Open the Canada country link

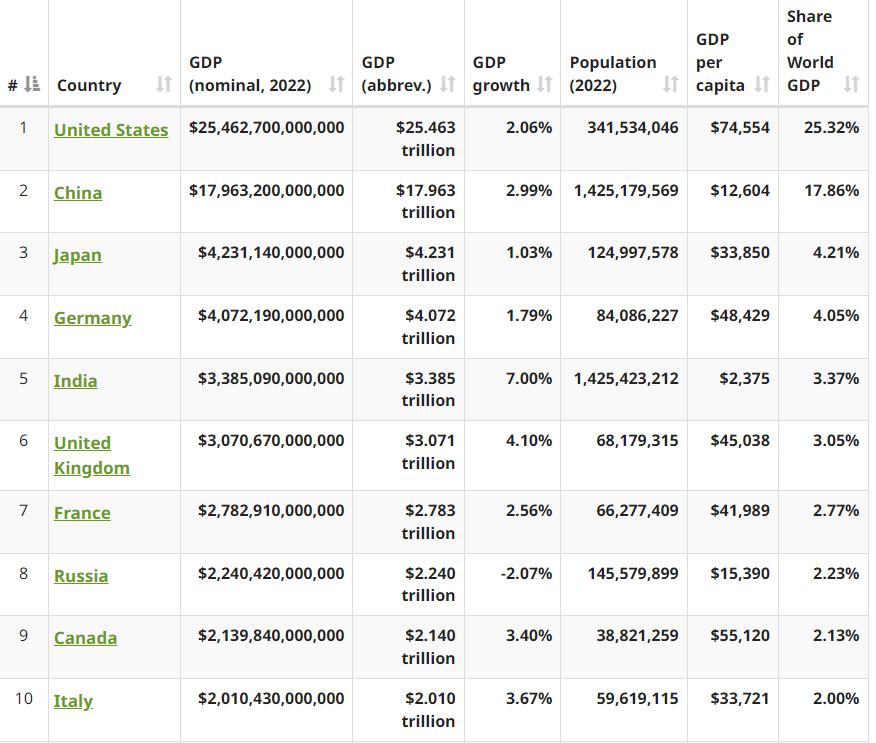point(85,638)
